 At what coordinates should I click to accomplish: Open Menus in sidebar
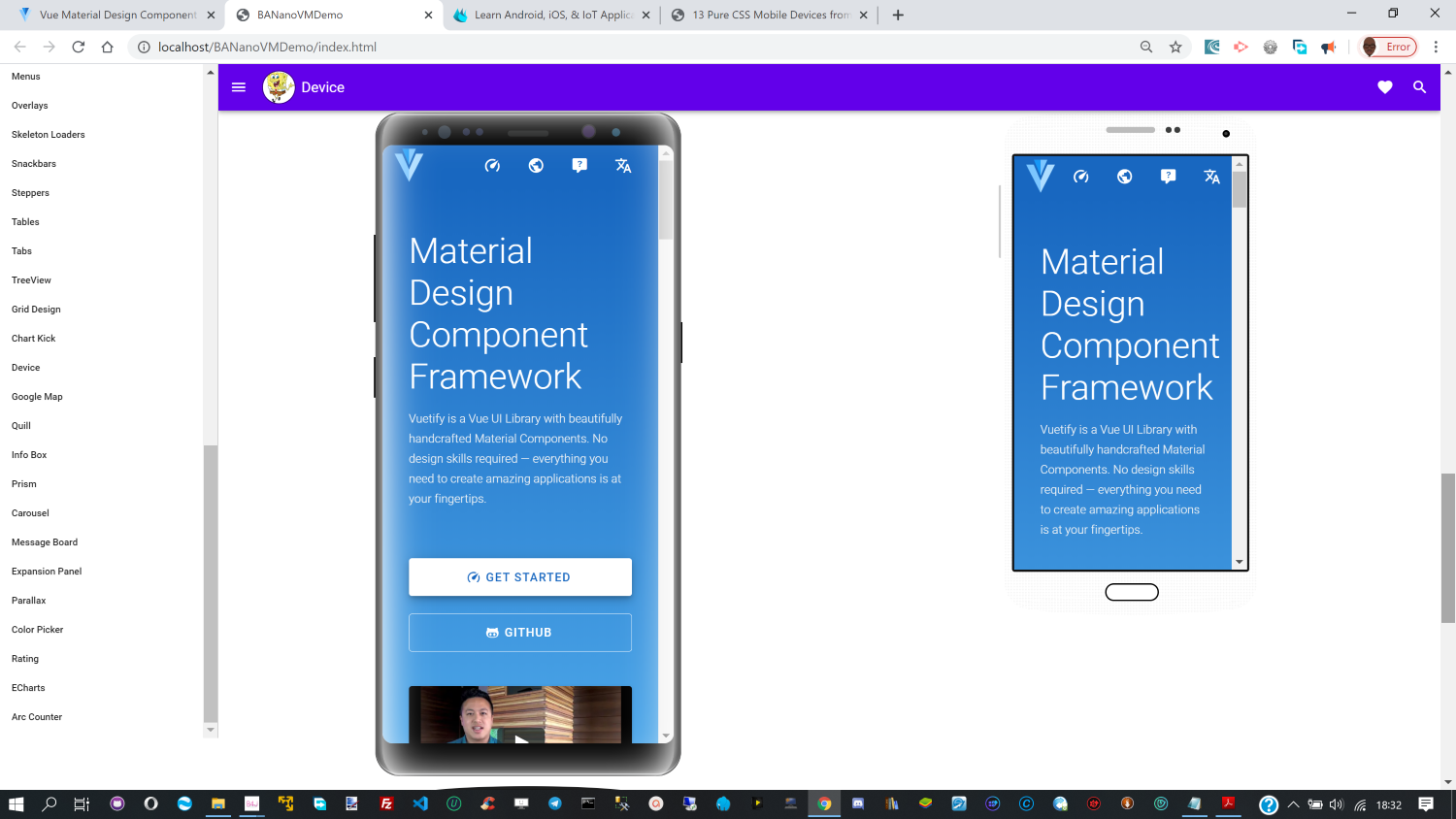[x=26, y=77]
